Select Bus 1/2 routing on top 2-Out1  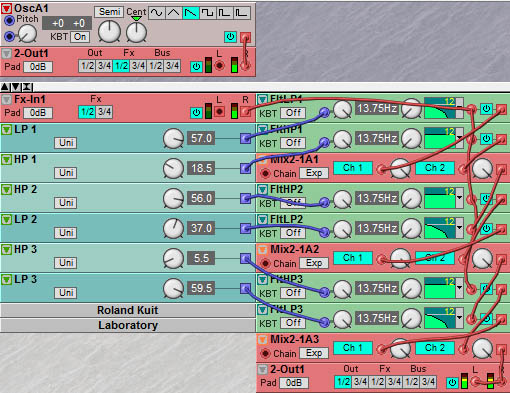[155, 66]
